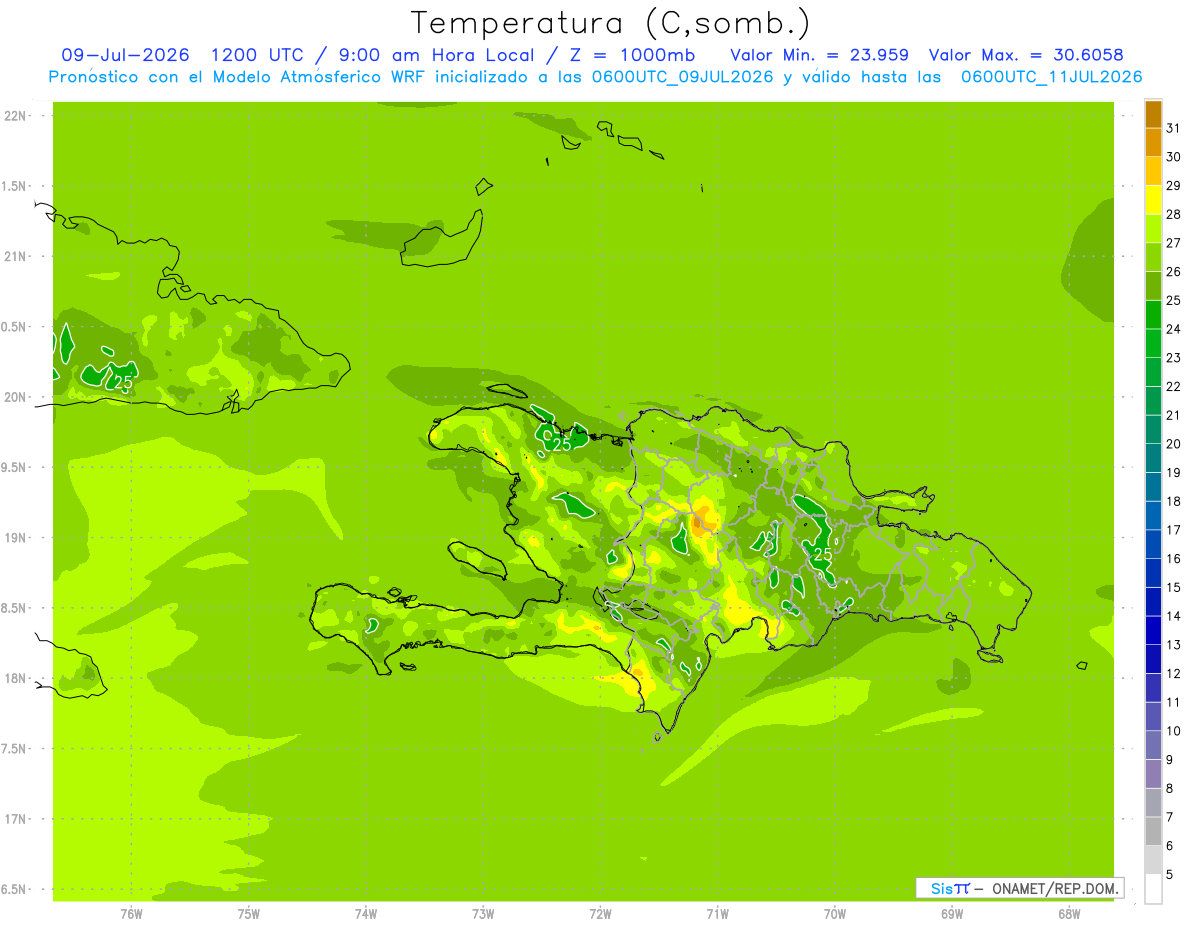Click the "28" label on the color scale
This screenshot has height=927, width=1200.
(1173, 214)
